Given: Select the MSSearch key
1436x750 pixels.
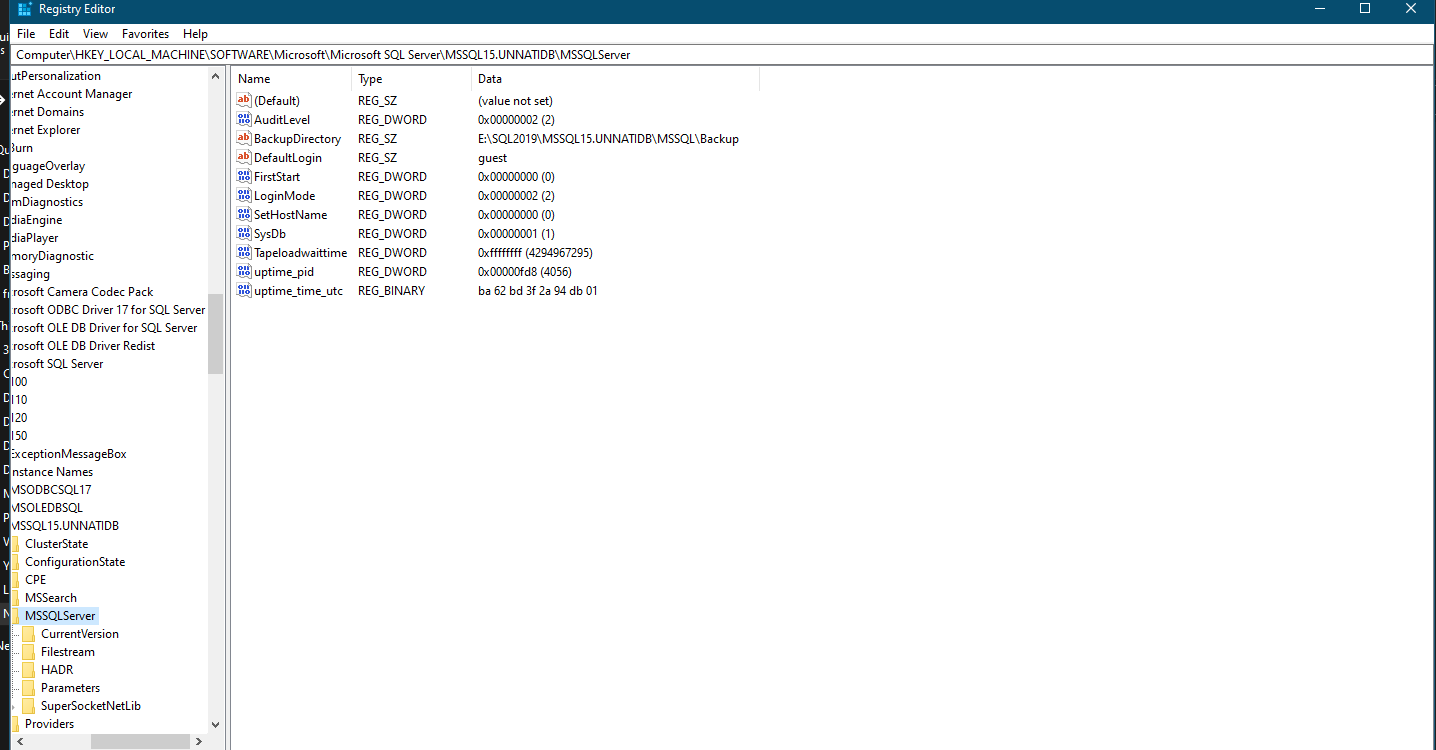Looking at the screenshot, I should [x=50, y=598].
